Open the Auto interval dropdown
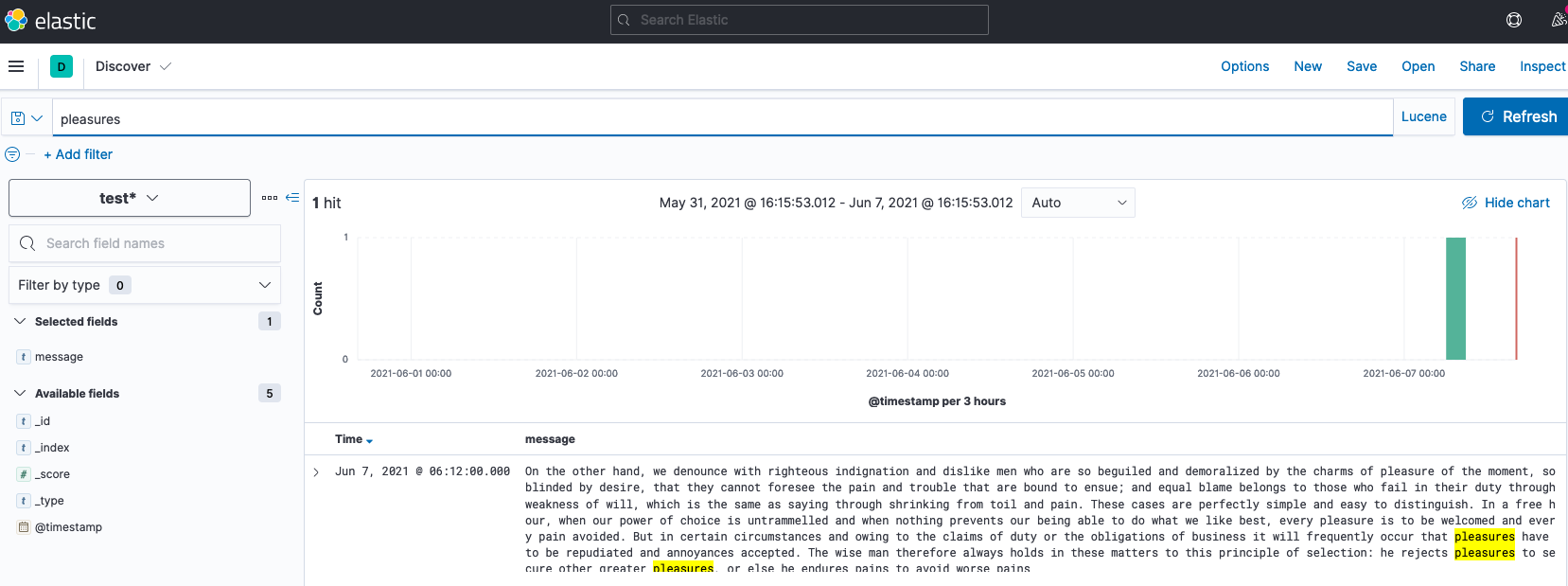 coord(1078,203)
